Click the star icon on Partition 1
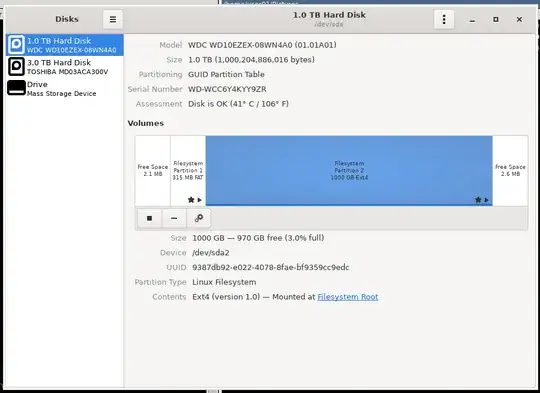 191,200
